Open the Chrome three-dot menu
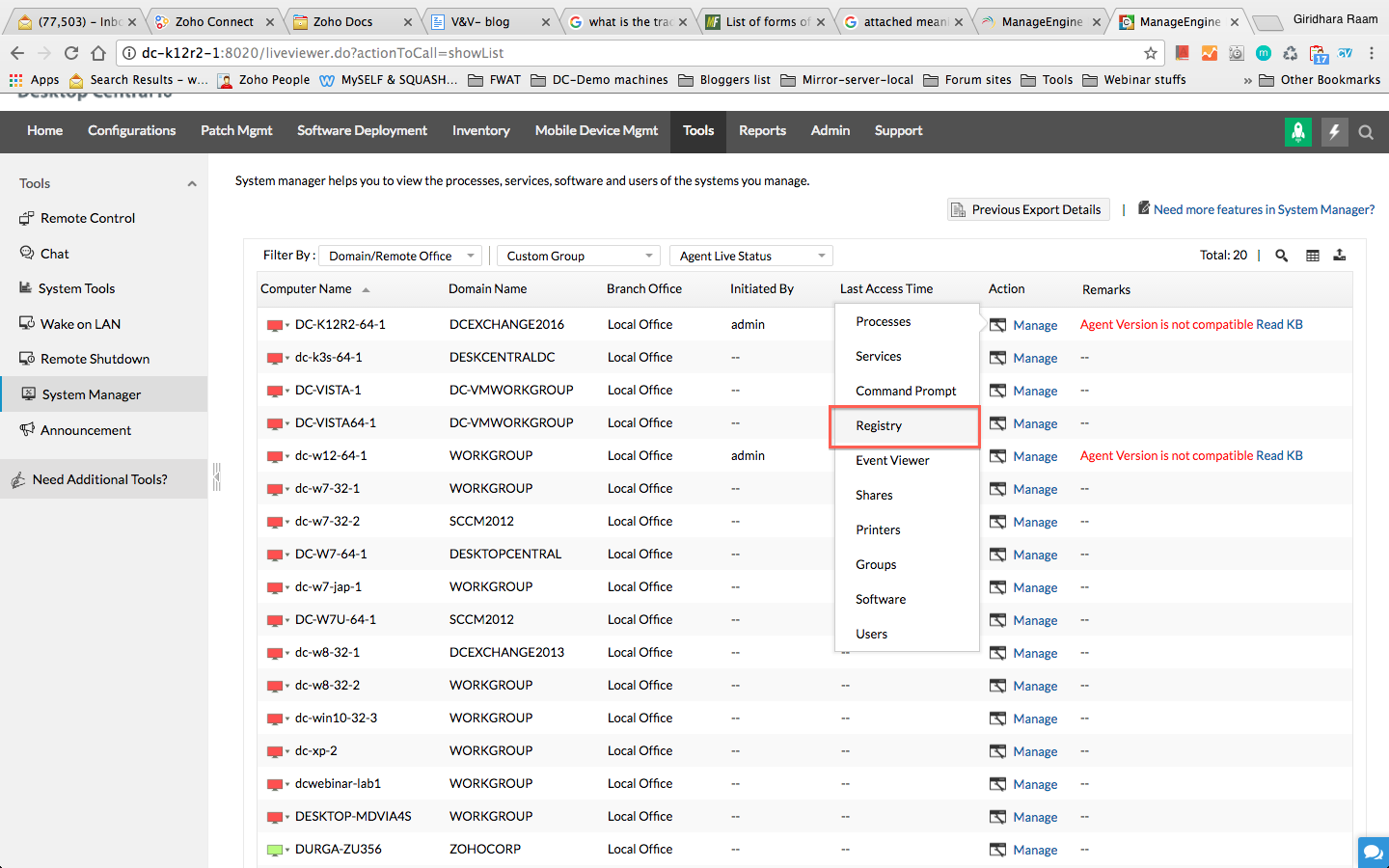The width and height of the screenshot is (1389, 868). (x=1372, y=53)
